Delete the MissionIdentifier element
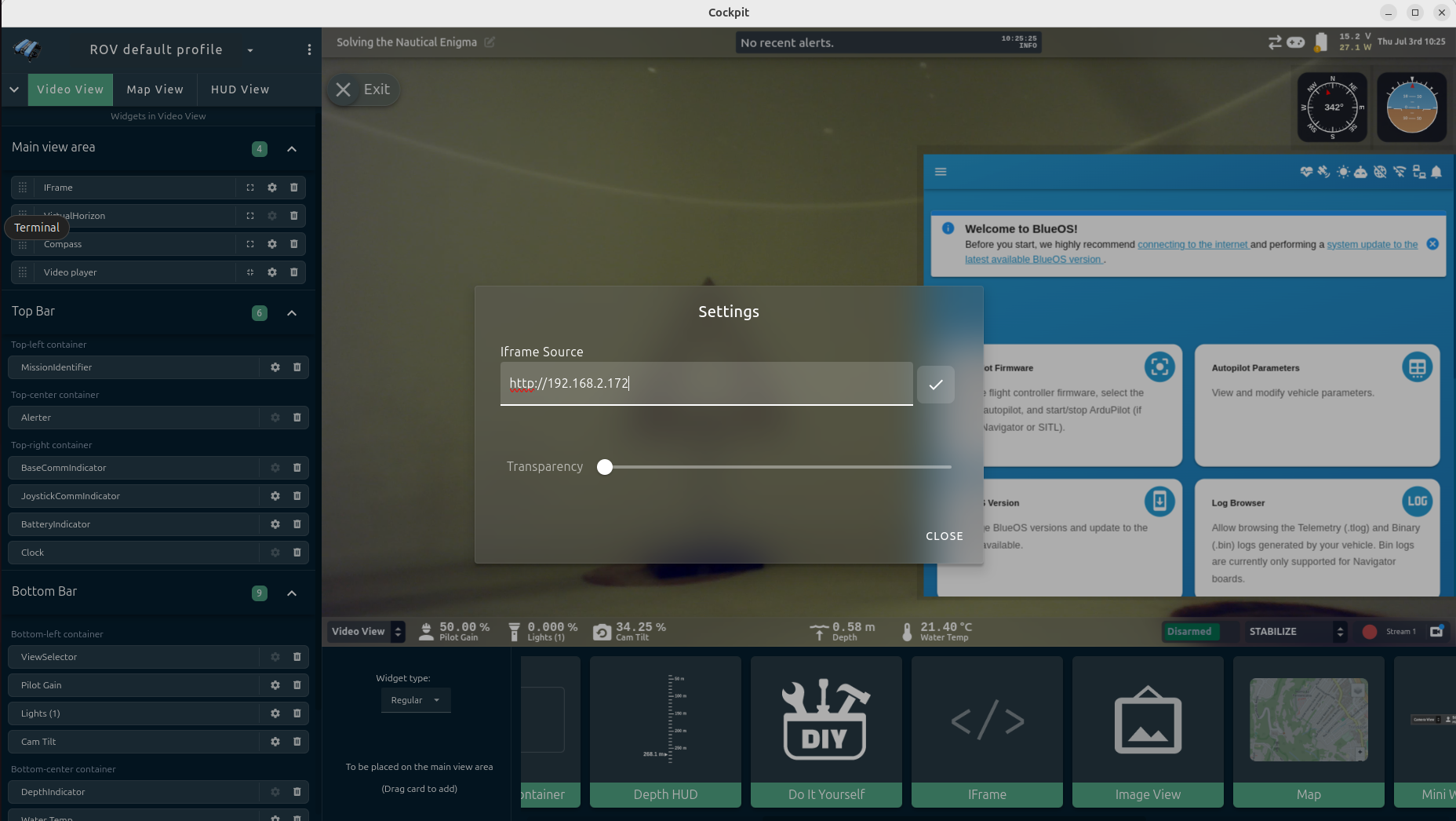1456x821 pixels. click(297, 367)
